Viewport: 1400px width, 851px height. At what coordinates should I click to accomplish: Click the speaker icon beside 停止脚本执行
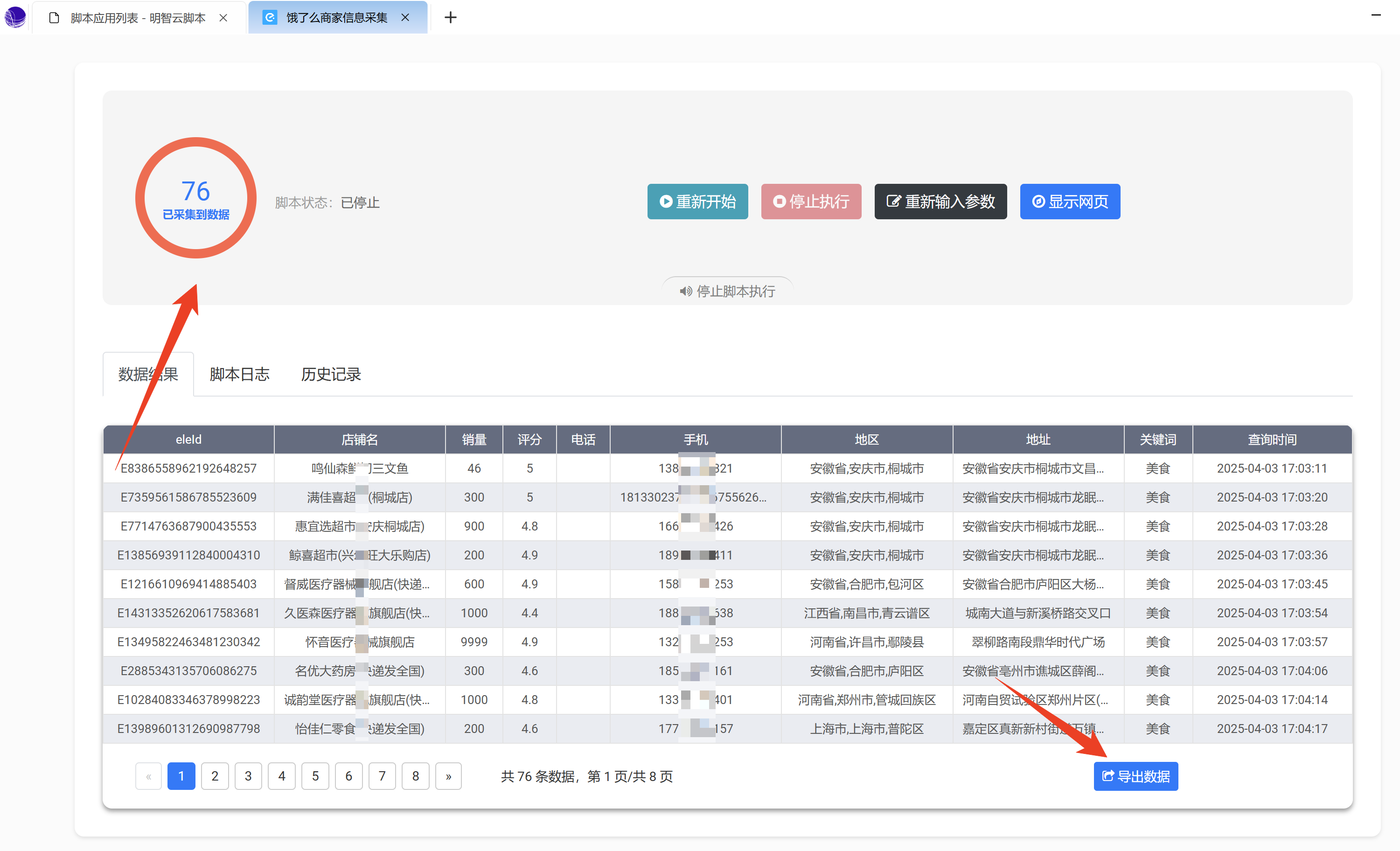tap(685, 292)
